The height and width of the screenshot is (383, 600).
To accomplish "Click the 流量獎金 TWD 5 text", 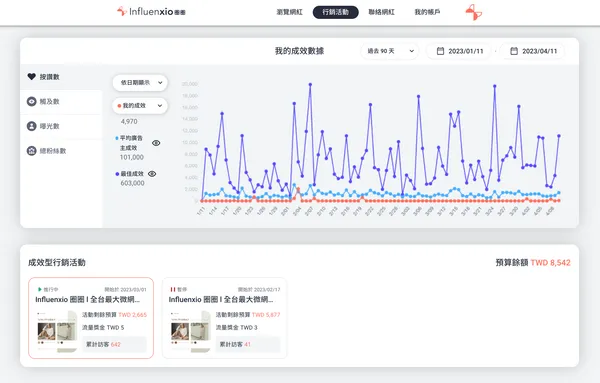I will point(103,328).
